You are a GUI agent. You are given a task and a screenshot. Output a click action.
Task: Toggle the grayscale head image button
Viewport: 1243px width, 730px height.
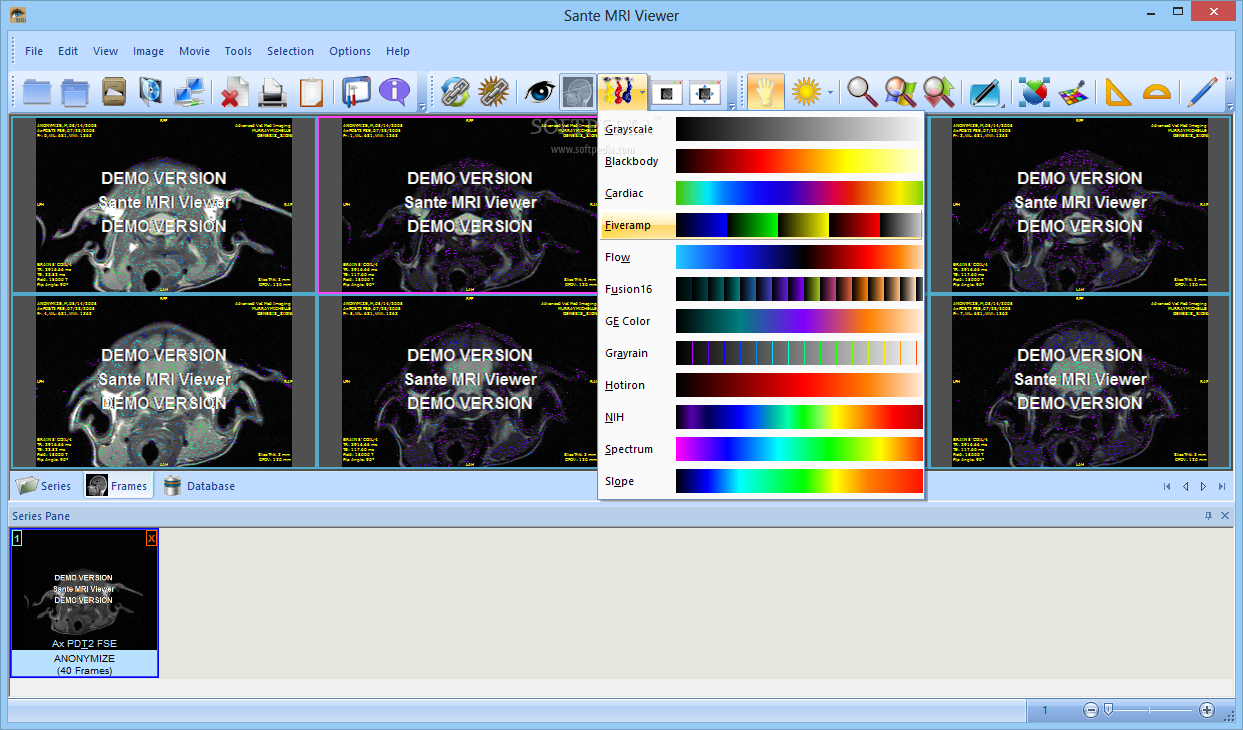click(x=578, y=92)
